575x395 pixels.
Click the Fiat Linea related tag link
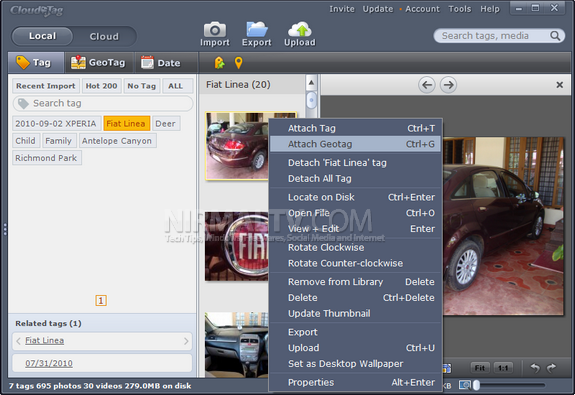[x=44, y=340]
